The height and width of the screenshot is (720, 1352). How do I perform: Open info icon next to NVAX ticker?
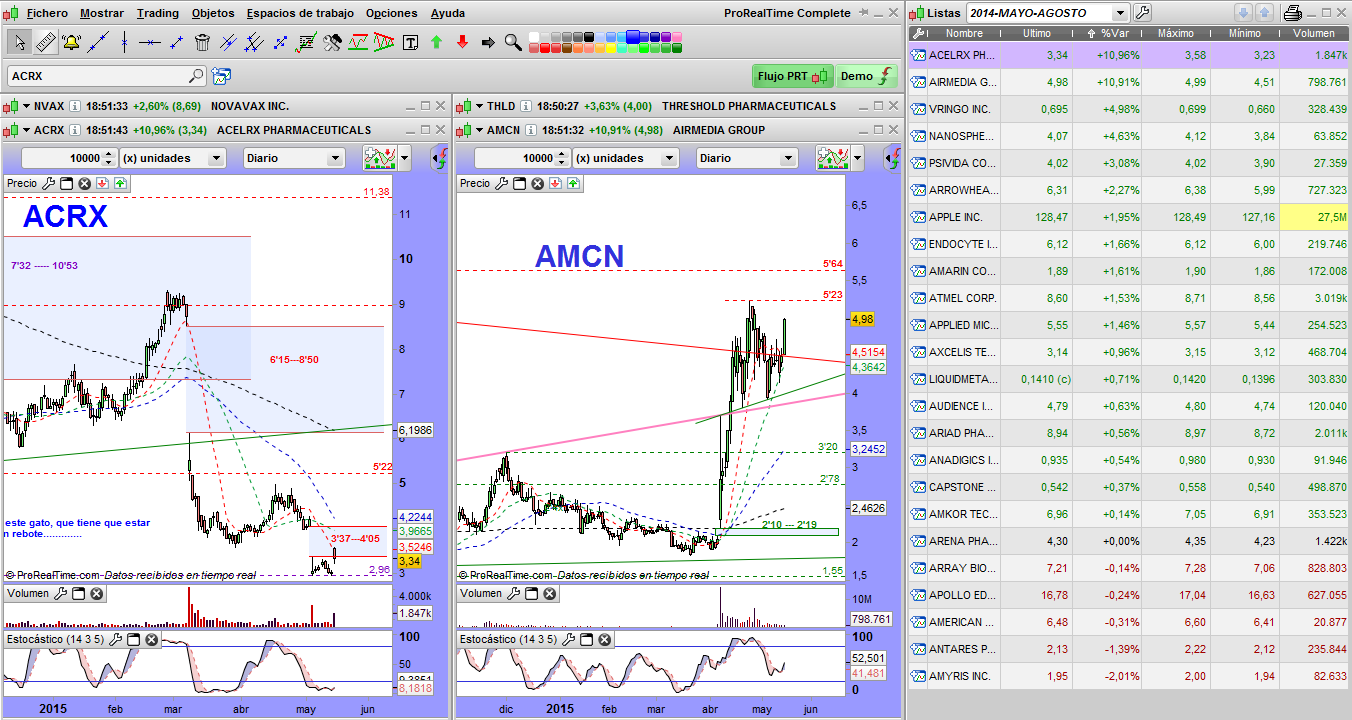77,106
